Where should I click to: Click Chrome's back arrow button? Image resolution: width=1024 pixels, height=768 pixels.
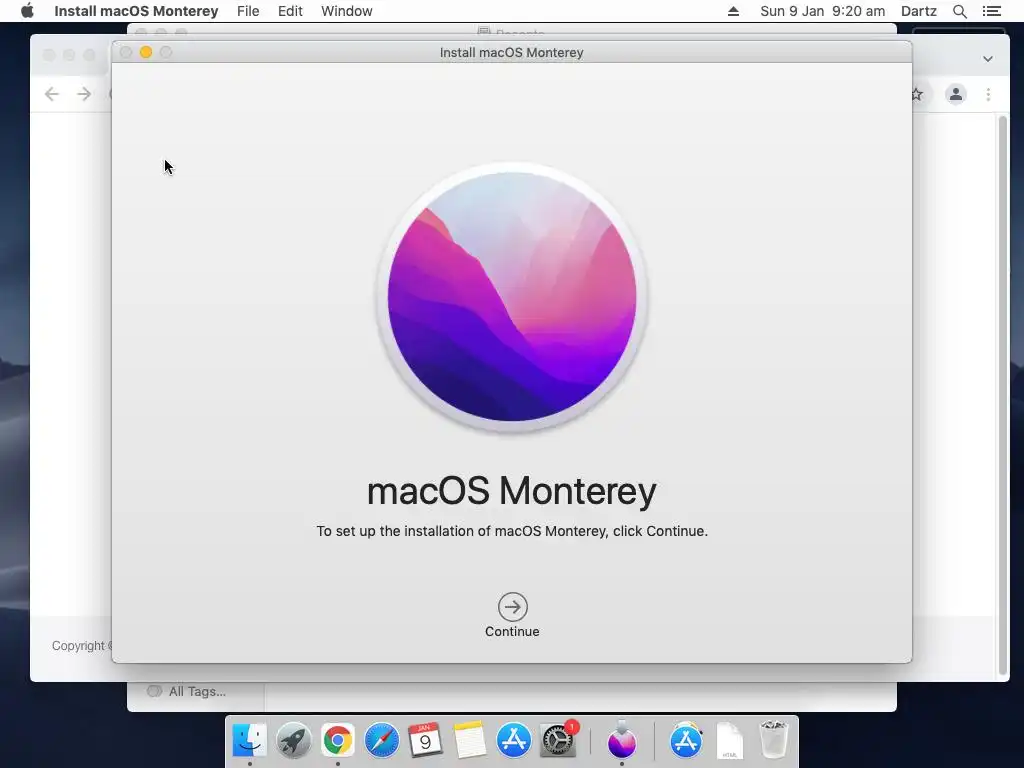pyautogui.click(x=52, y=94)
